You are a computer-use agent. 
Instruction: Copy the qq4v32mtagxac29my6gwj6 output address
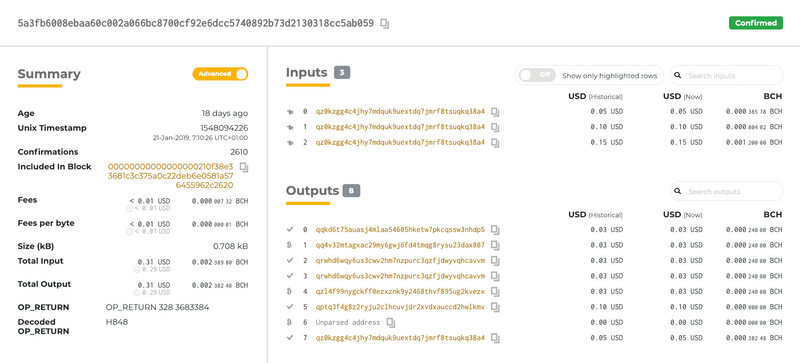(495, 245)
